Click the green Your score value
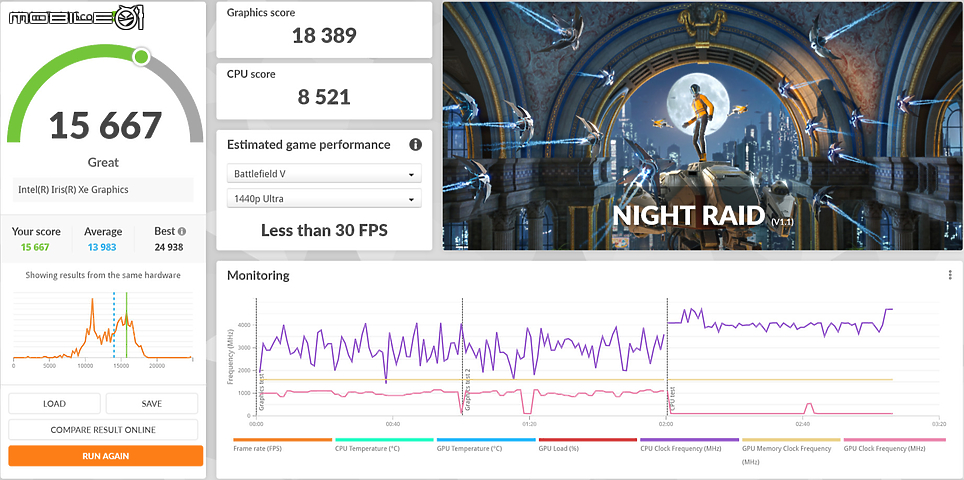Viewport: 964px width, 480px height. (35, 247)
